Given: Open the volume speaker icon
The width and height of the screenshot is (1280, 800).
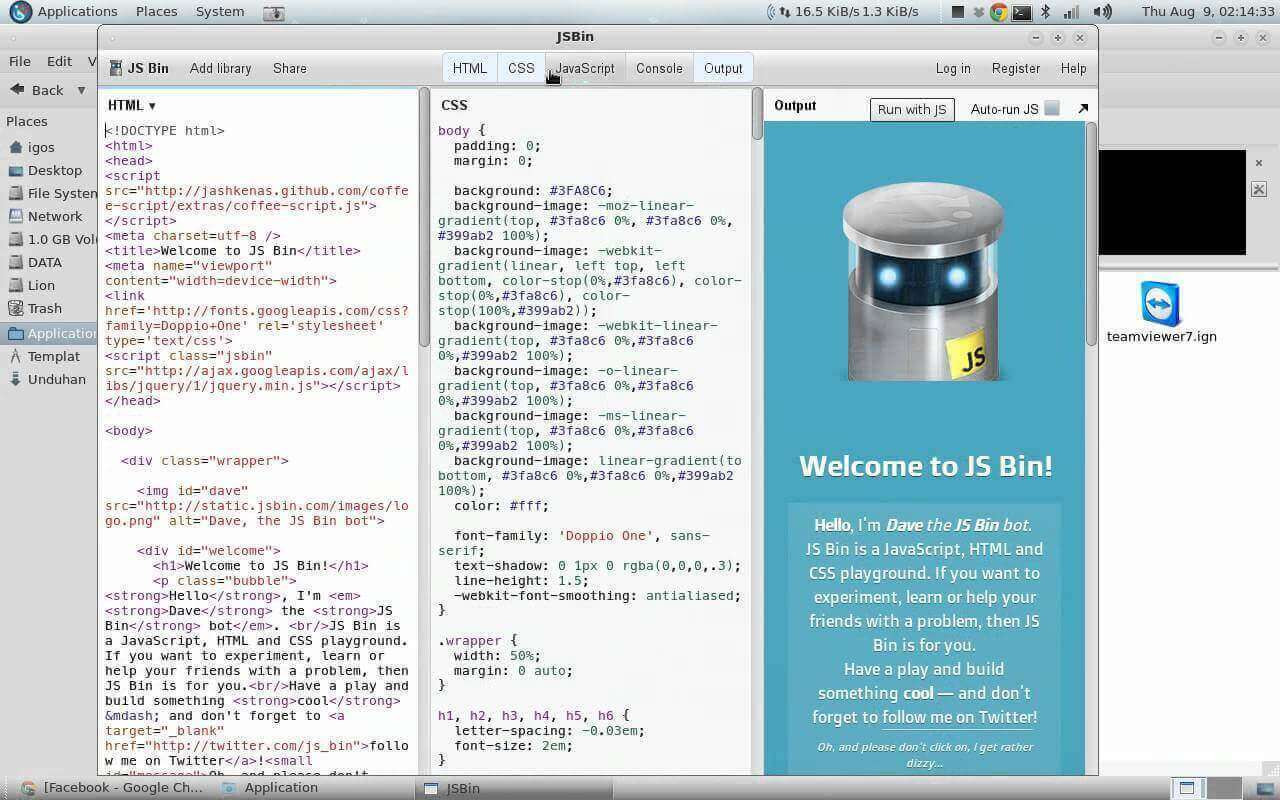Looking at the screenshot, I should click(x=1103, y=12).
